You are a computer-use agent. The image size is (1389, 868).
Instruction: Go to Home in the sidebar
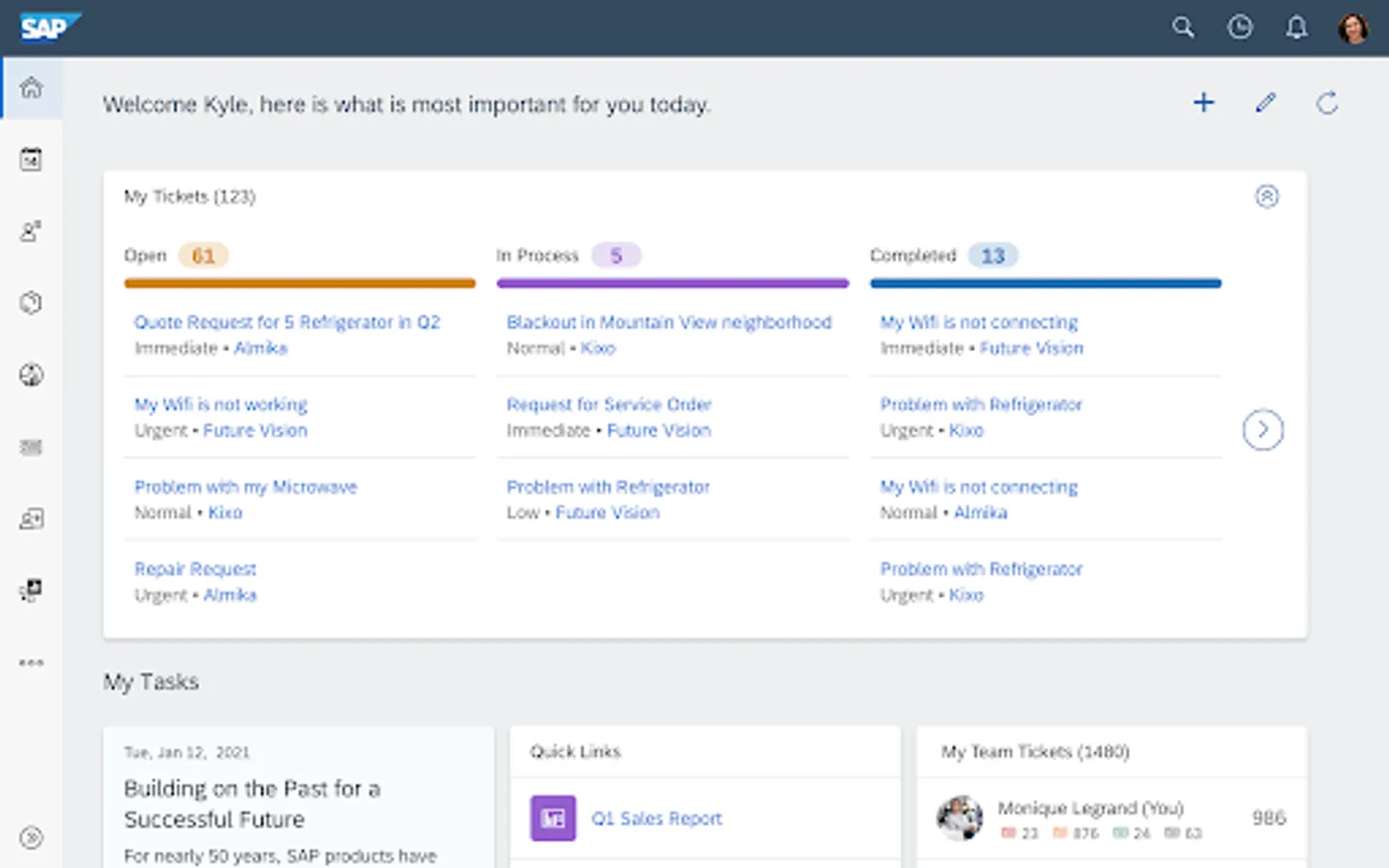[31, 88]
